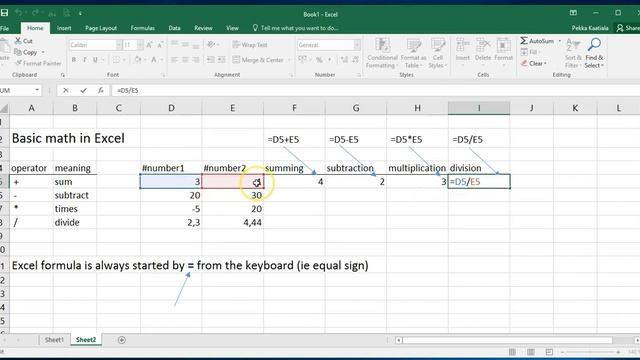Open the font name dropdown

coord(118,45)
